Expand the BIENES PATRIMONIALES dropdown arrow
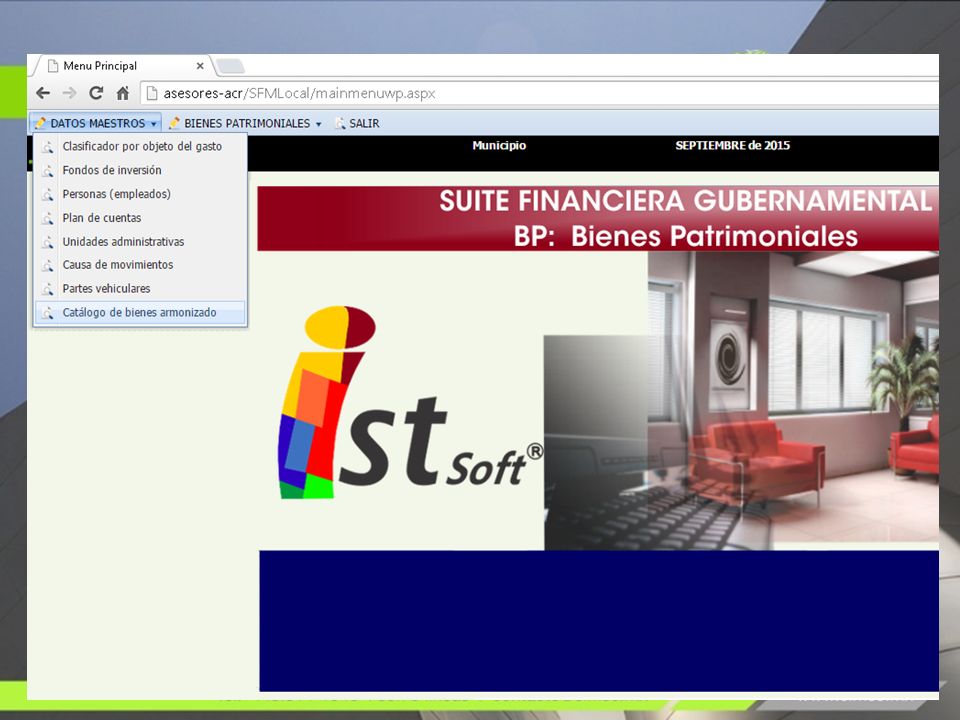This screenshot has height=720, width=960. tap(318, 124)
